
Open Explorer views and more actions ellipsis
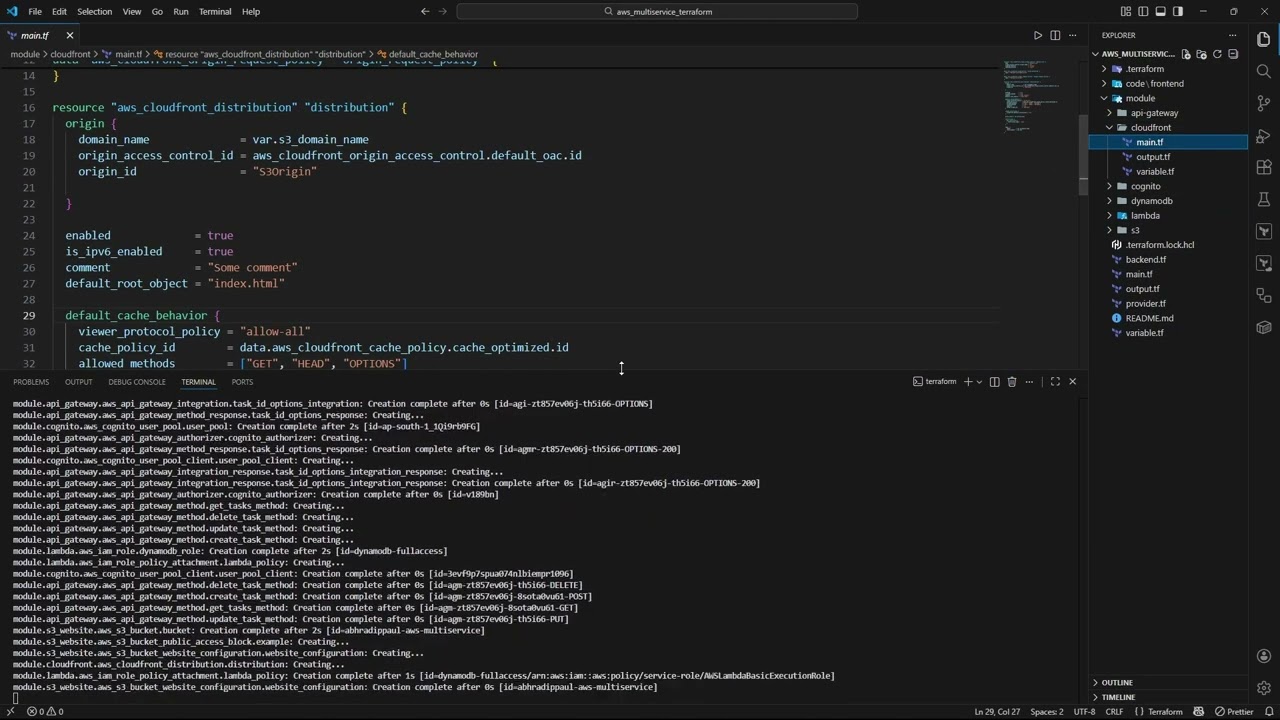[1232, 35]
